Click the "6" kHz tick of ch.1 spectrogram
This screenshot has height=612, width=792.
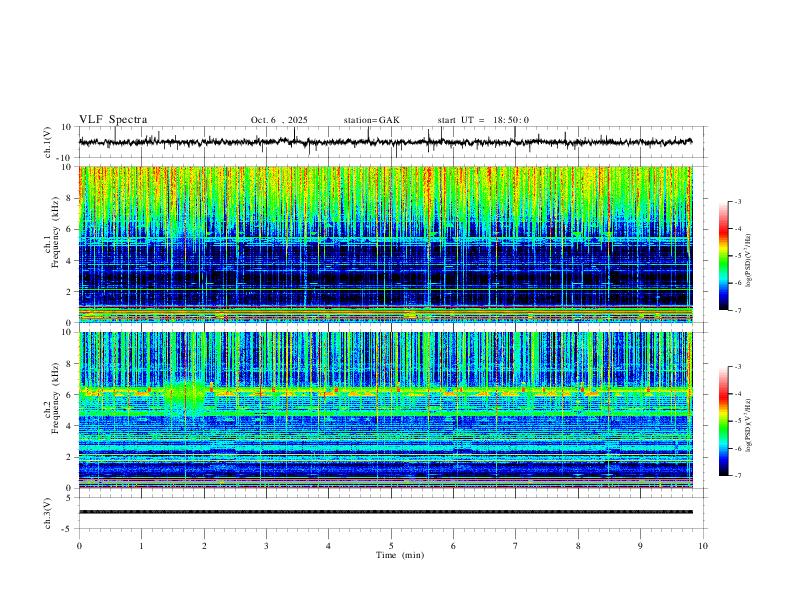pyautogui.click(x=70, y=230)
